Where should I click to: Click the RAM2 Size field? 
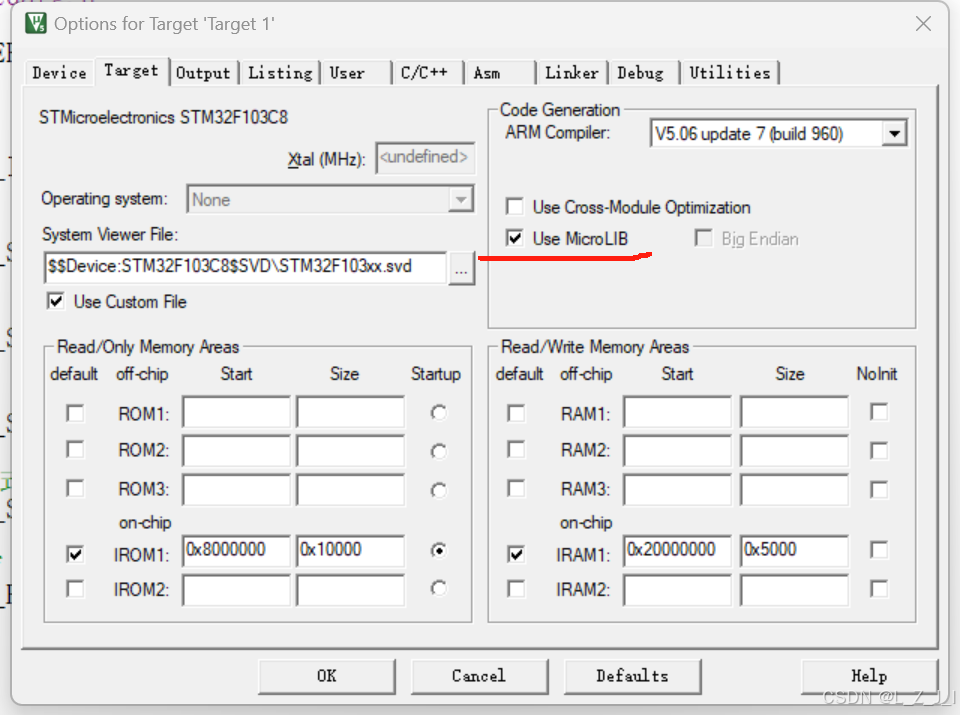(794, 451)
